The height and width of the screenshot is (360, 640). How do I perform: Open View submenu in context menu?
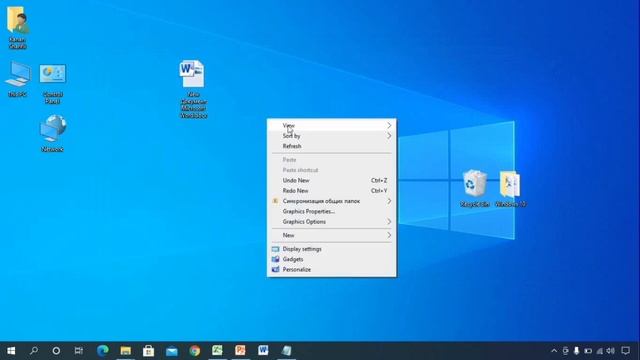tap(331, 125)
